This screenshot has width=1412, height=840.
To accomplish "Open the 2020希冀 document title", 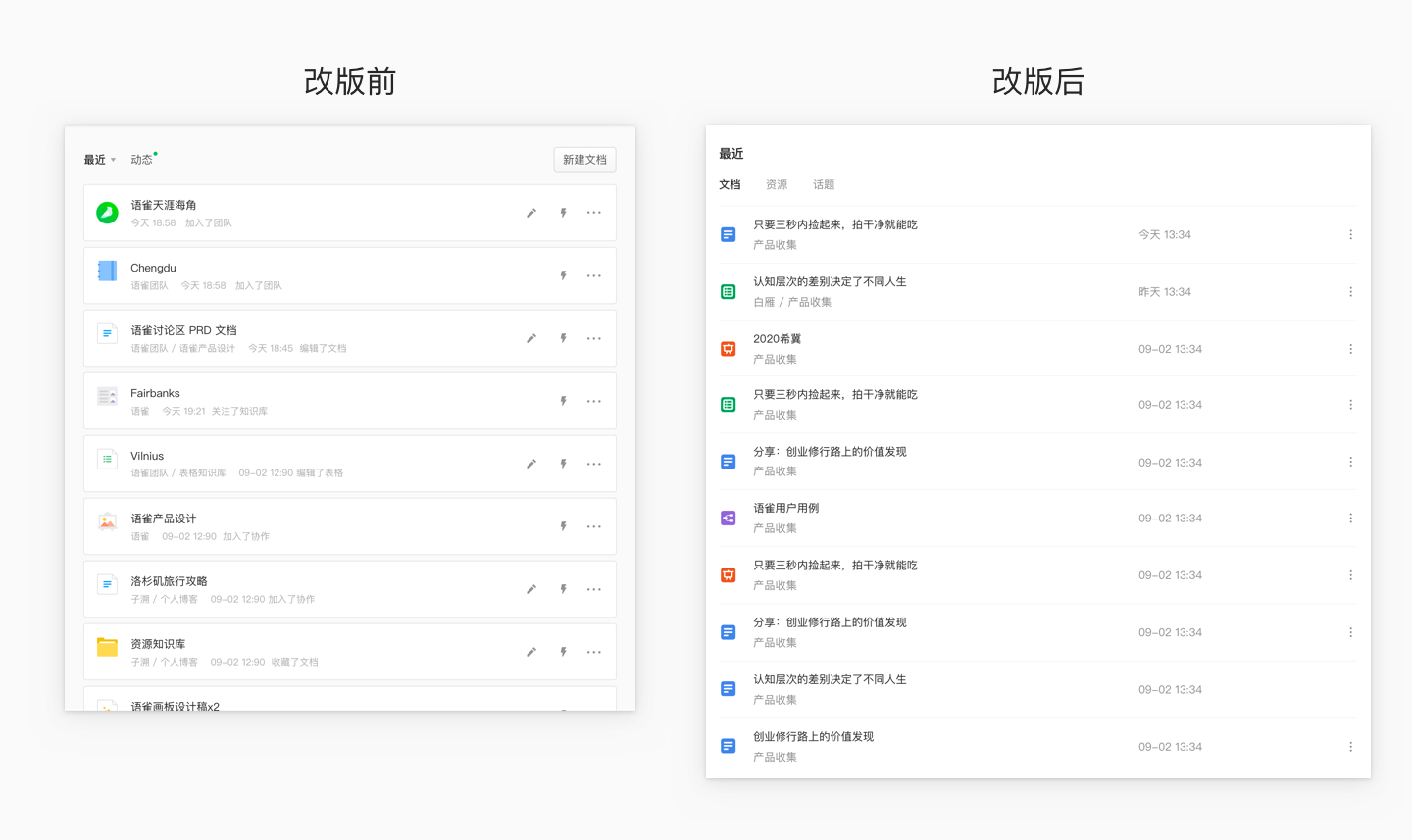I will pyautogui.click(x=777, y=339).
